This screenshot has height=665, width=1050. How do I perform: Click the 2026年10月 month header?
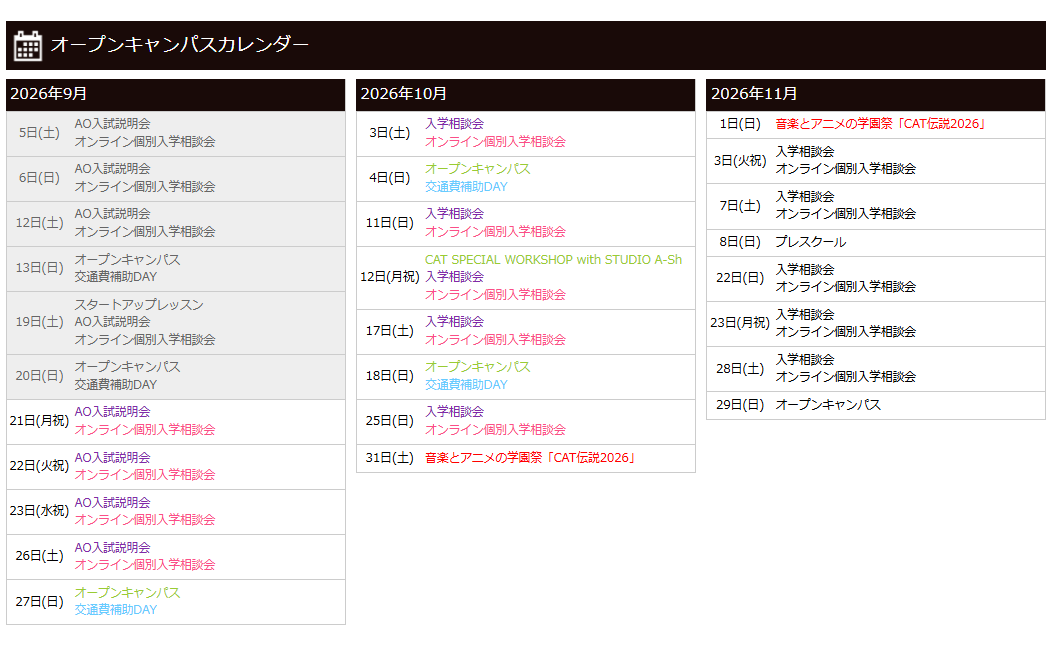[x=526, y=94]
